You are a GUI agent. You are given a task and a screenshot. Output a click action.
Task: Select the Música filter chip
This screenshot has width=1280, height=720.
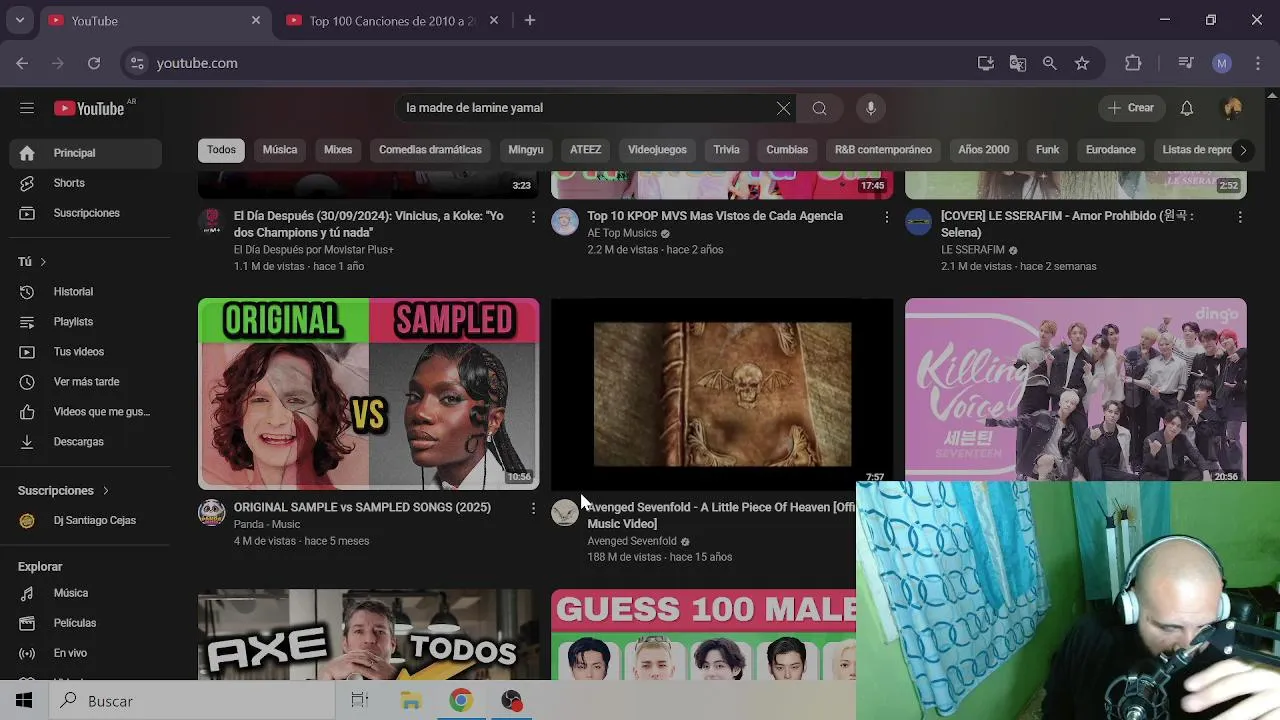click(280, 150)
